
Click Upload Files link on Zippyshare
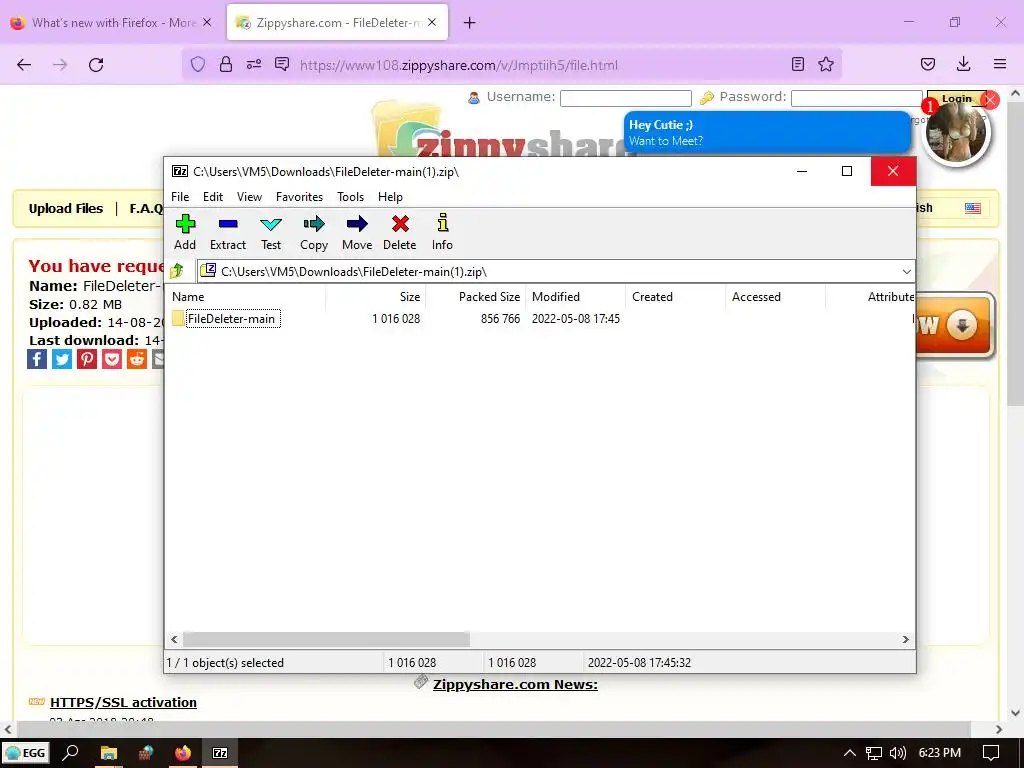coord(66,208)
